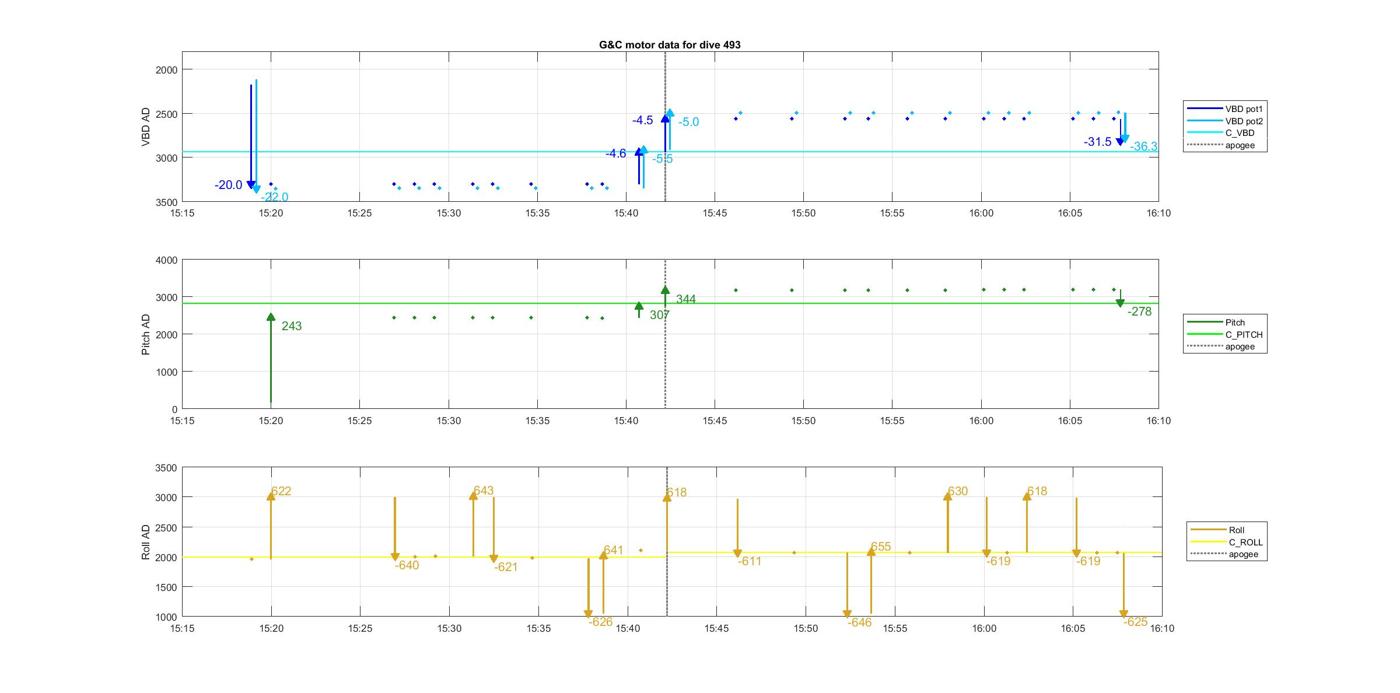Click the "15:30" time tick under the Pitch plot

[x=448, y=421]
